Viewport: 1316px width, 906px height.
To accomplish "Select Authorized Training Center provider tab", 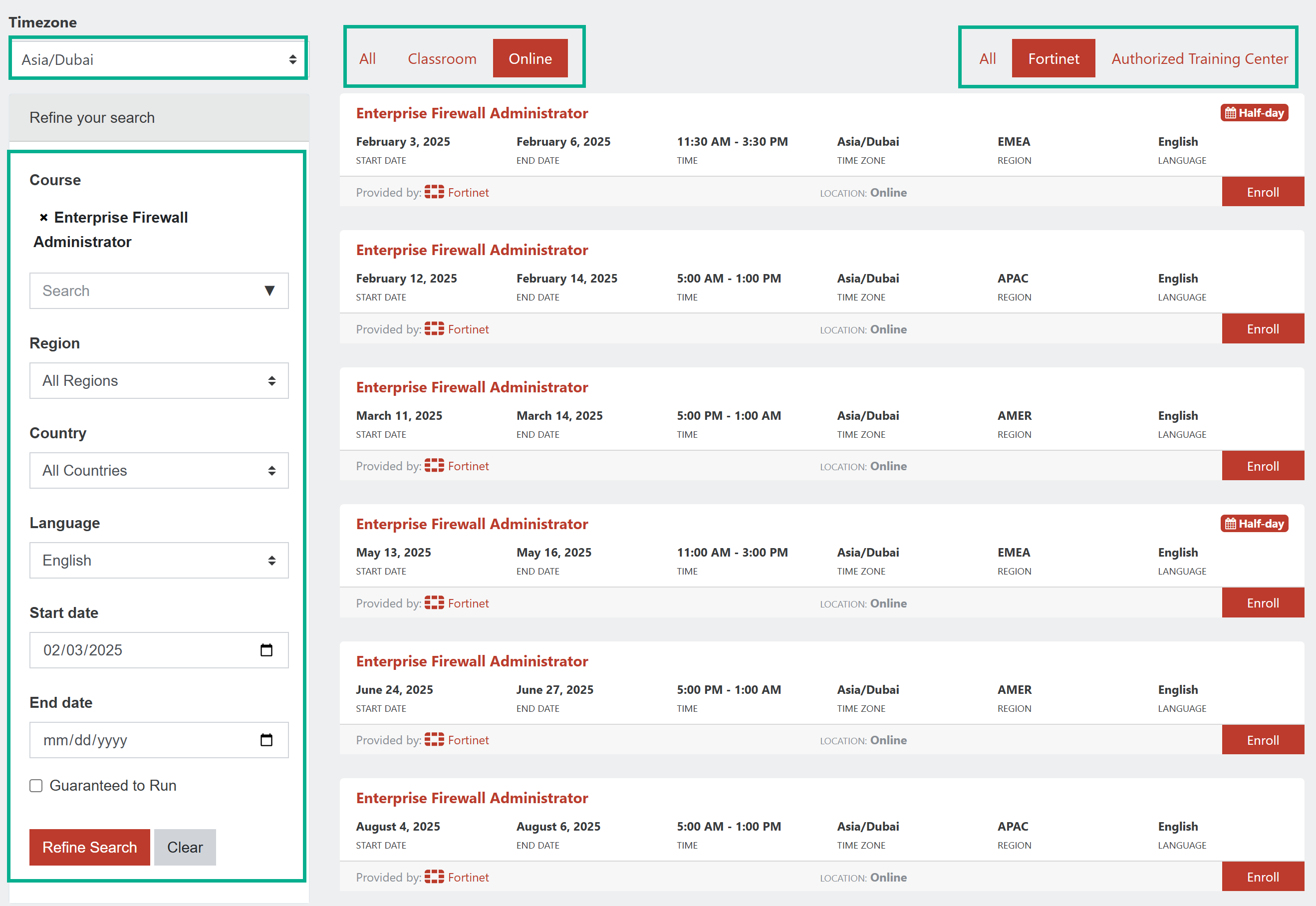I will pos(1199,58).
